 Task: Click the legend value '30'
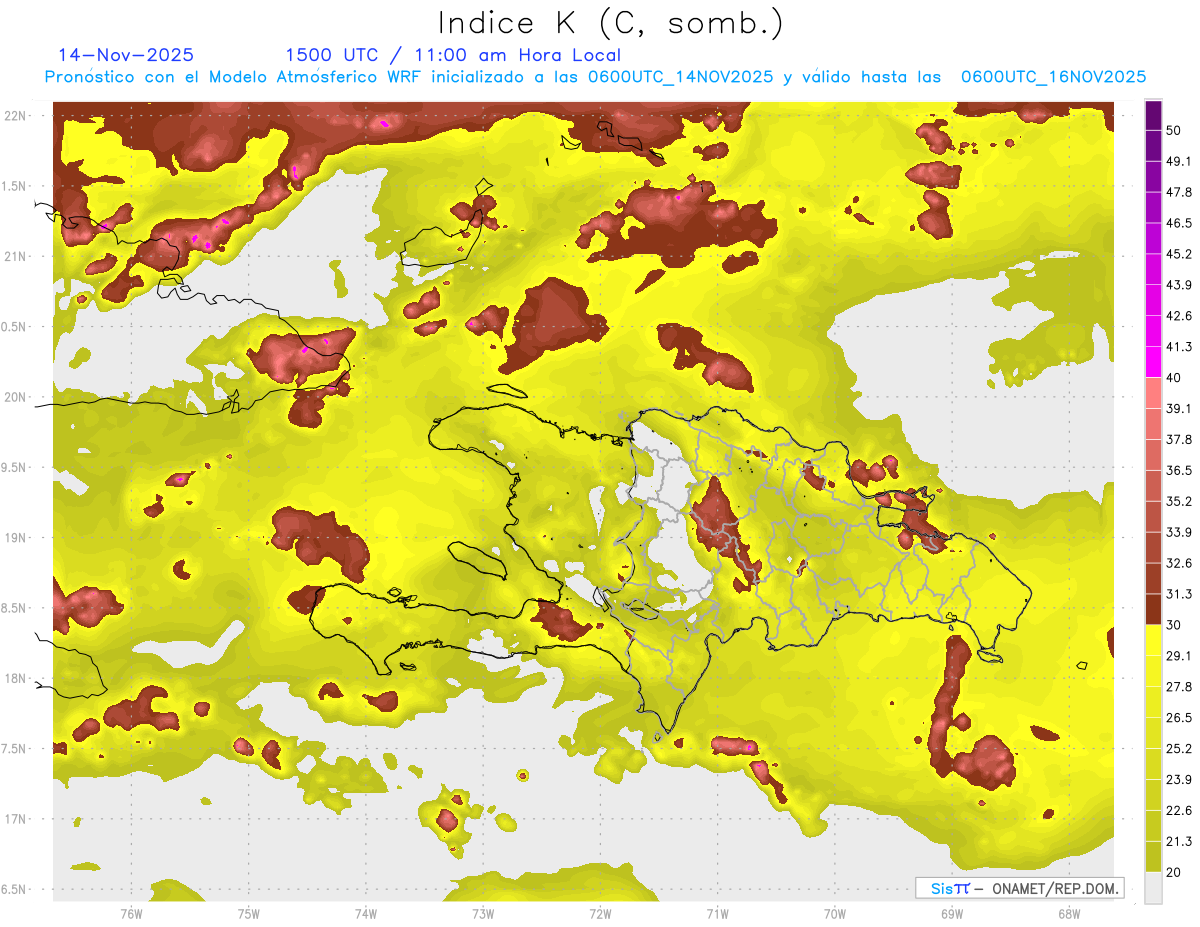pos(1174,625)
